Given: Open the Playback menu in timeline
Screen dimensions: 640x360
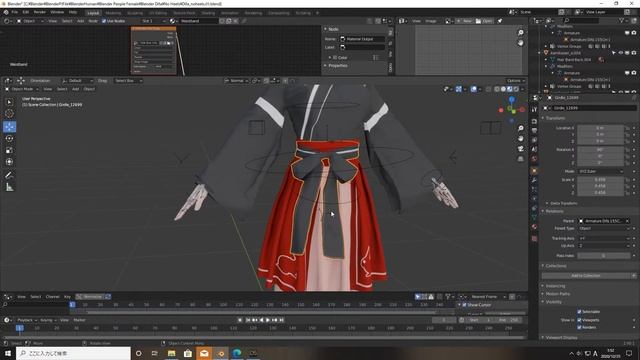Looking at the screenshot, I should click(x=27, y=320).
